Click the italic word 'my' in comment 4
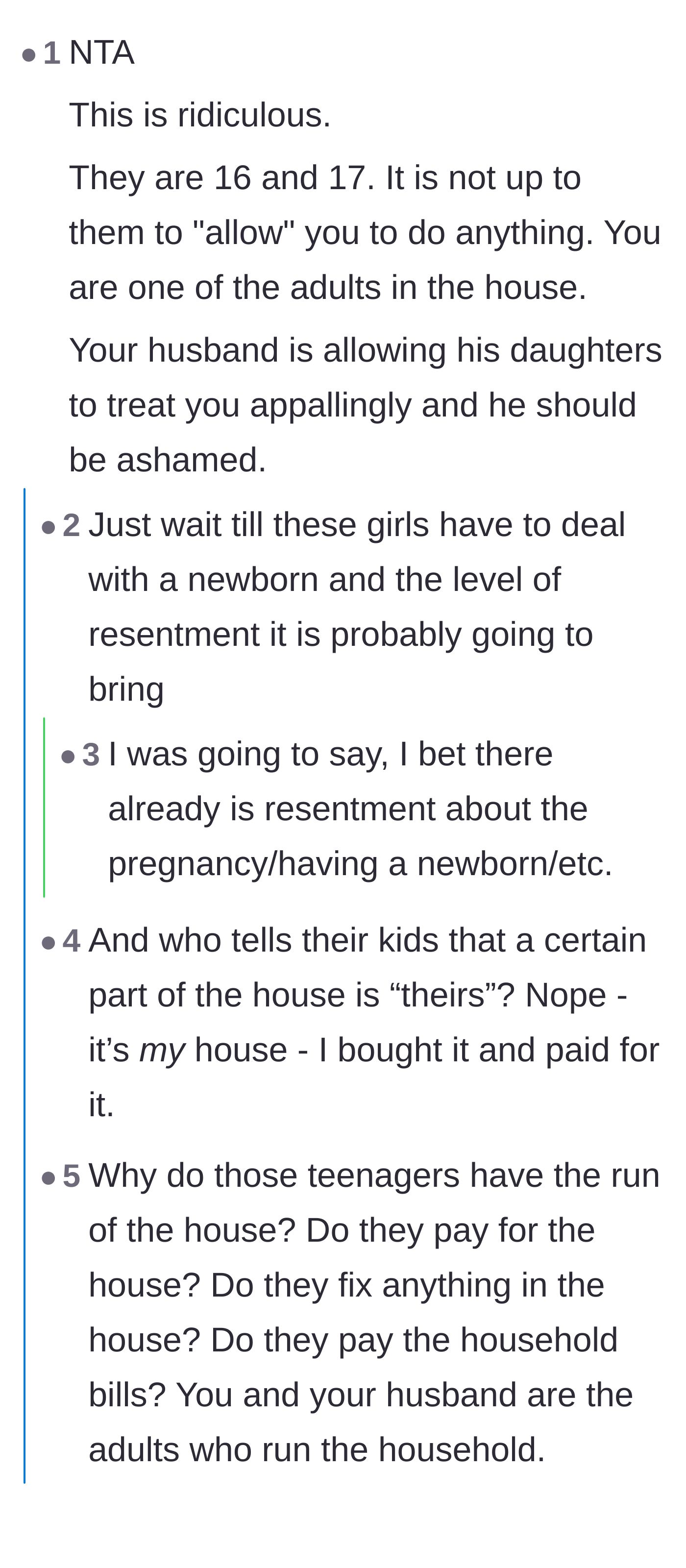Image resolution: width=686 pixels, height=1568 pixels. [162, 1051]
